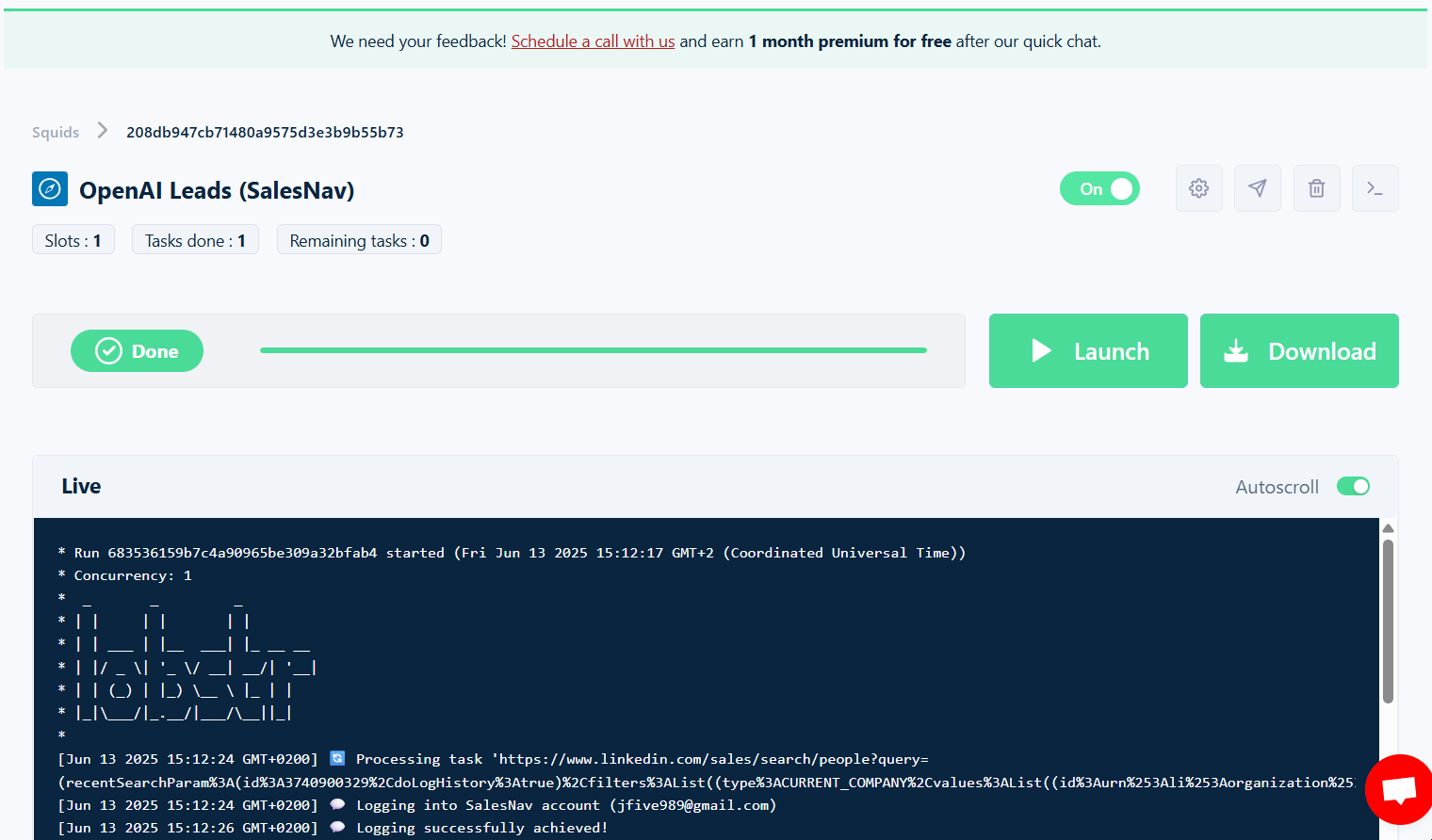Click the compass icon beside OpenAI Leads
Screen dimensions: 1432x840
[50, 189]
